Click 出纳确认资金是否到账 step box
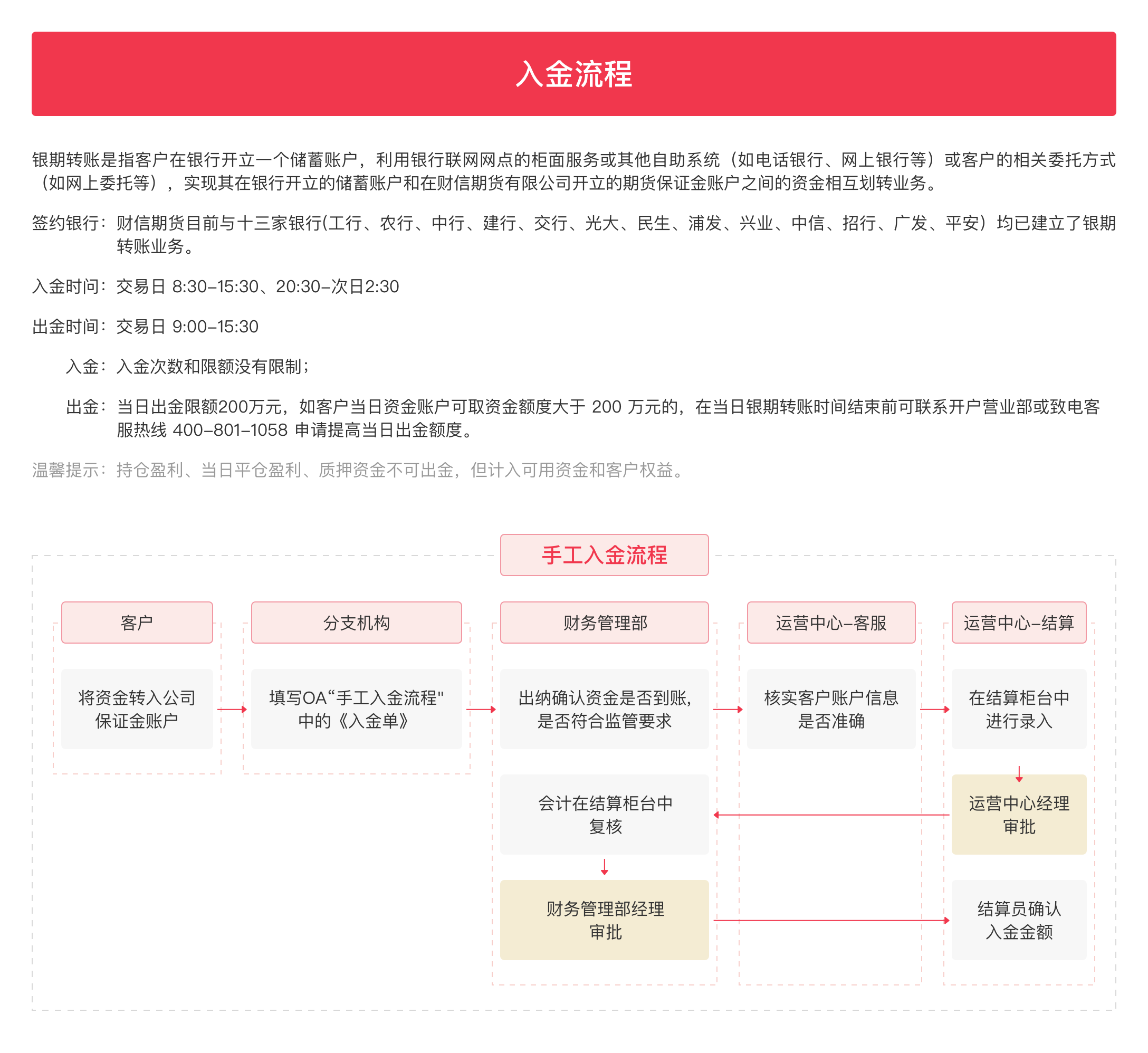 pos(605,710)
